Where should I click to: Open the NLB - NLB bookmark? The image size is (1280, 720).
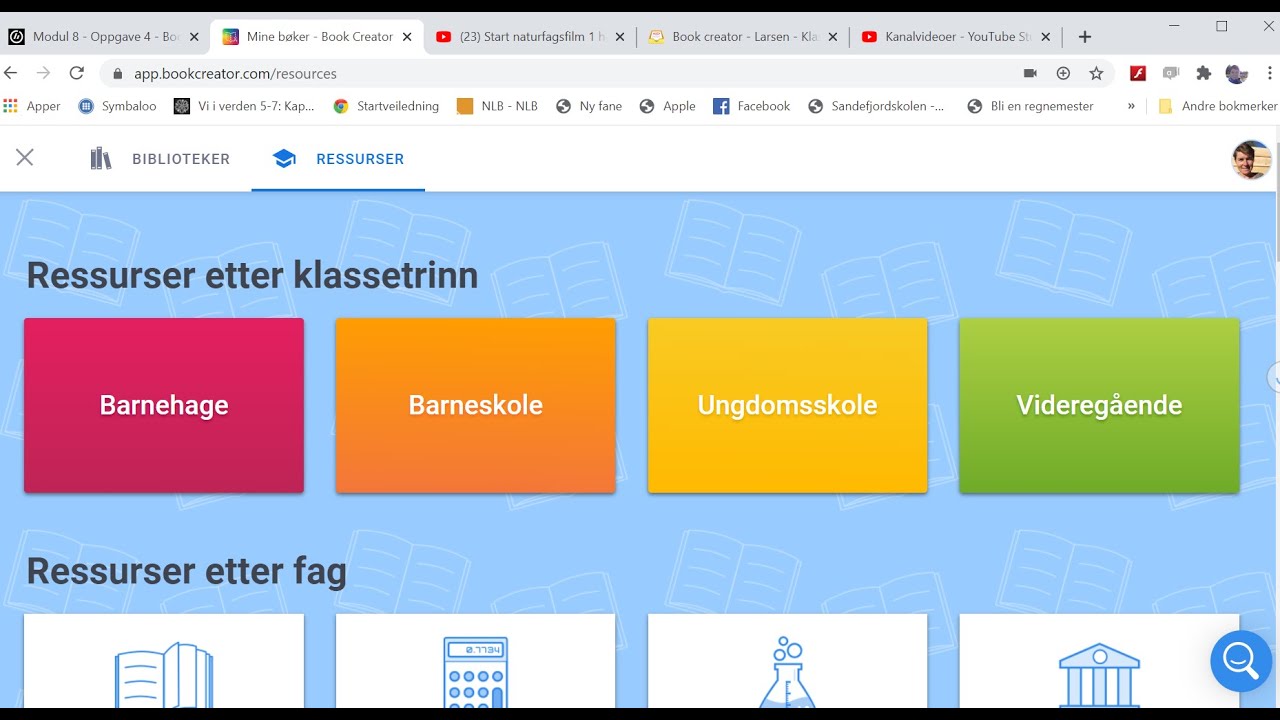coord(497,106)
